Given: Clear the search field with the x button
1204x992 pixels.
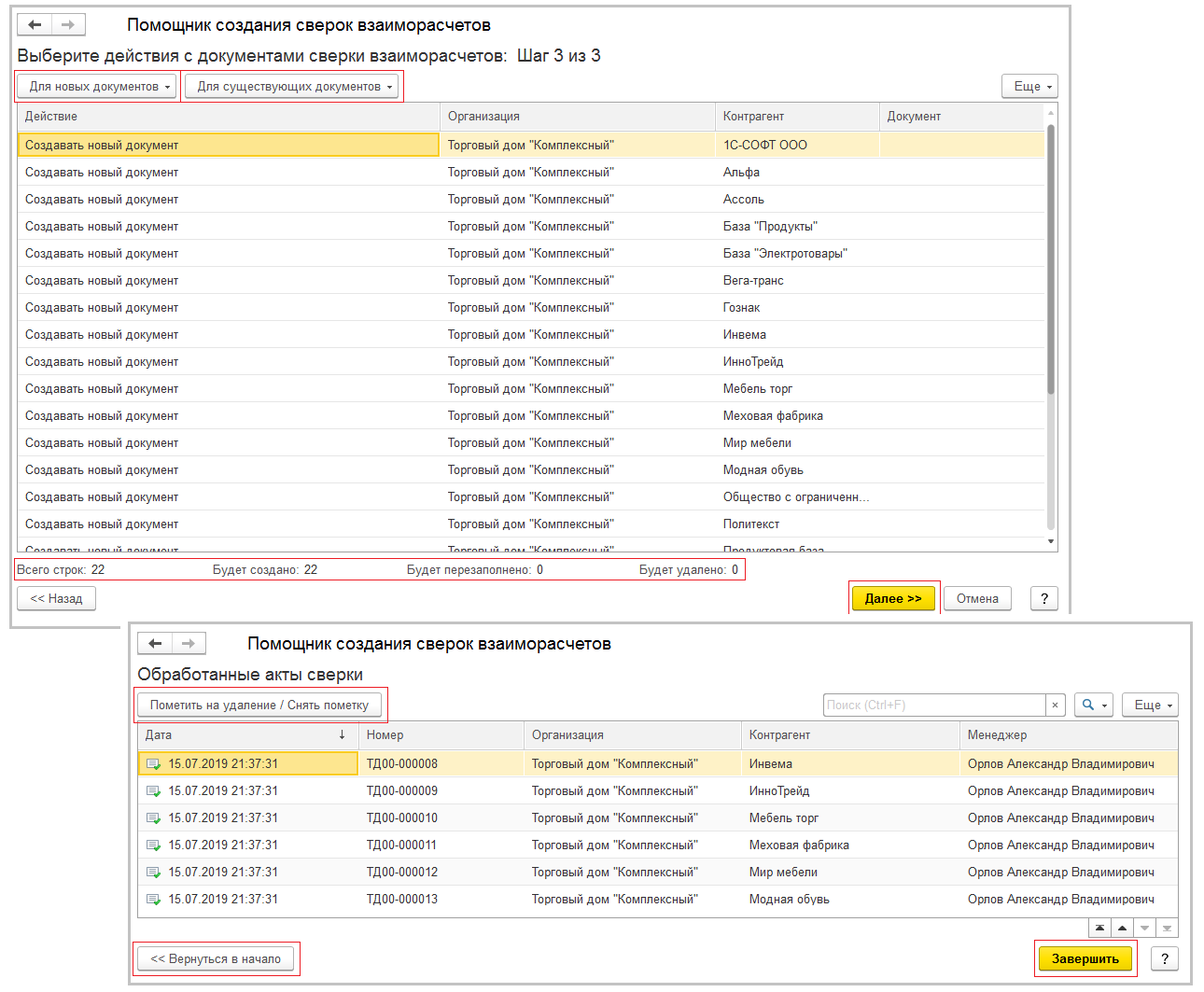Looking at the screenshot, I should click(x=1056, y=706).
